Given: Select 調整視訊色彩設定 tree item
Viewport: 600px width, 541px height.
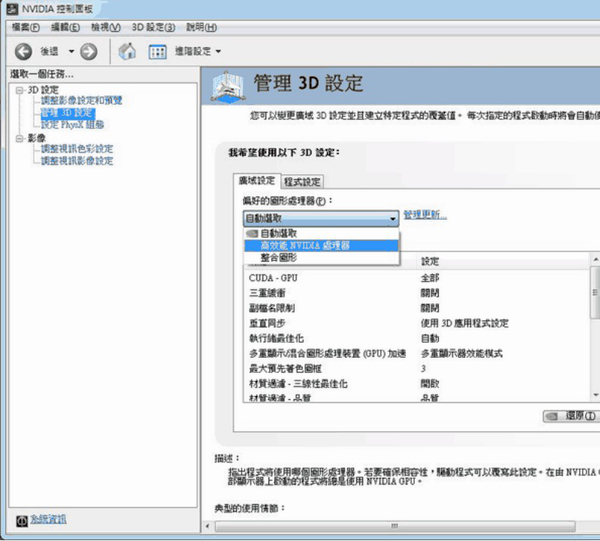Looking at the screenshot, I should pyautogui.click(x=77, y=148).
